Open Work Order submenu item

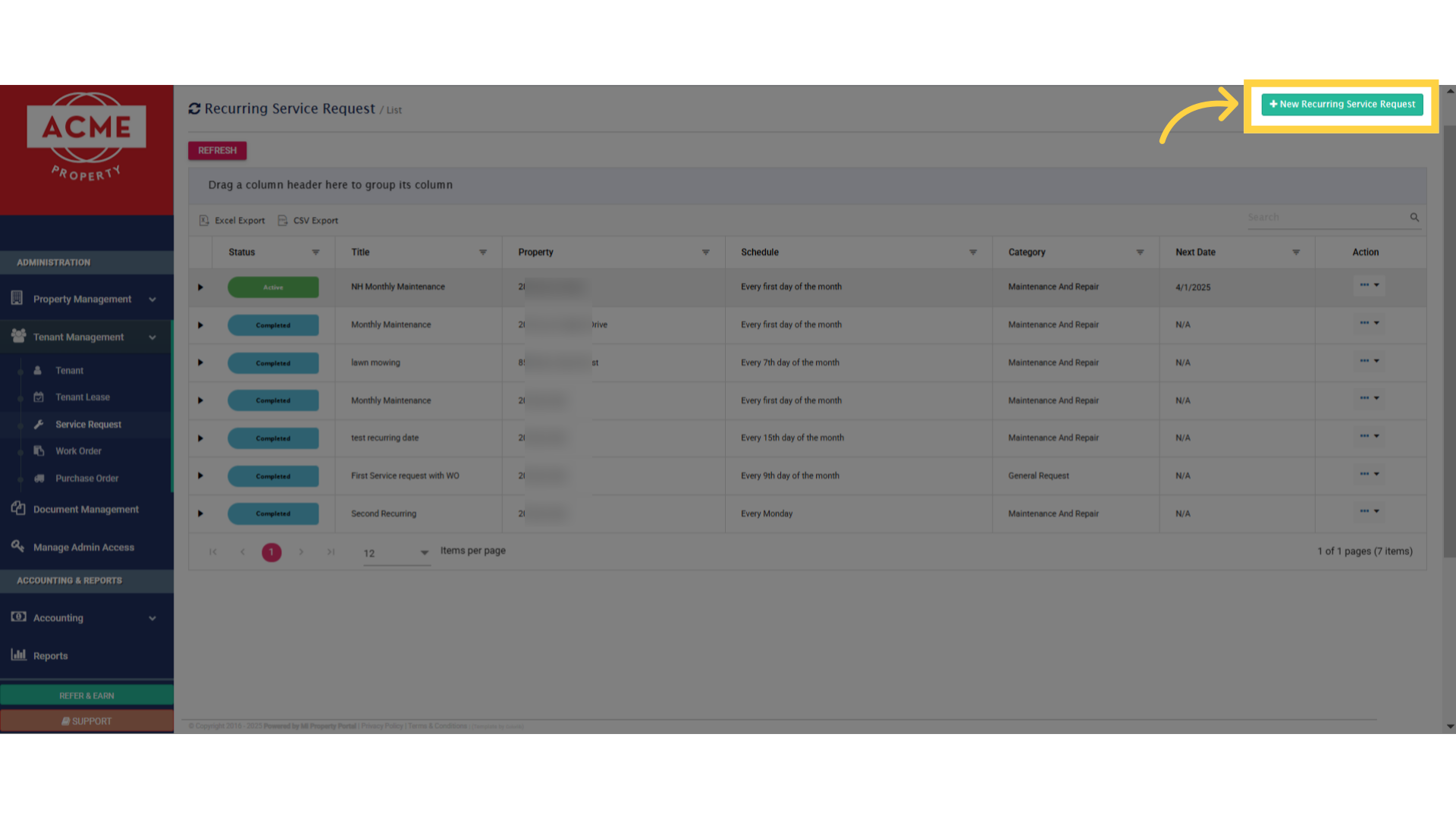[x=78, y=451]
